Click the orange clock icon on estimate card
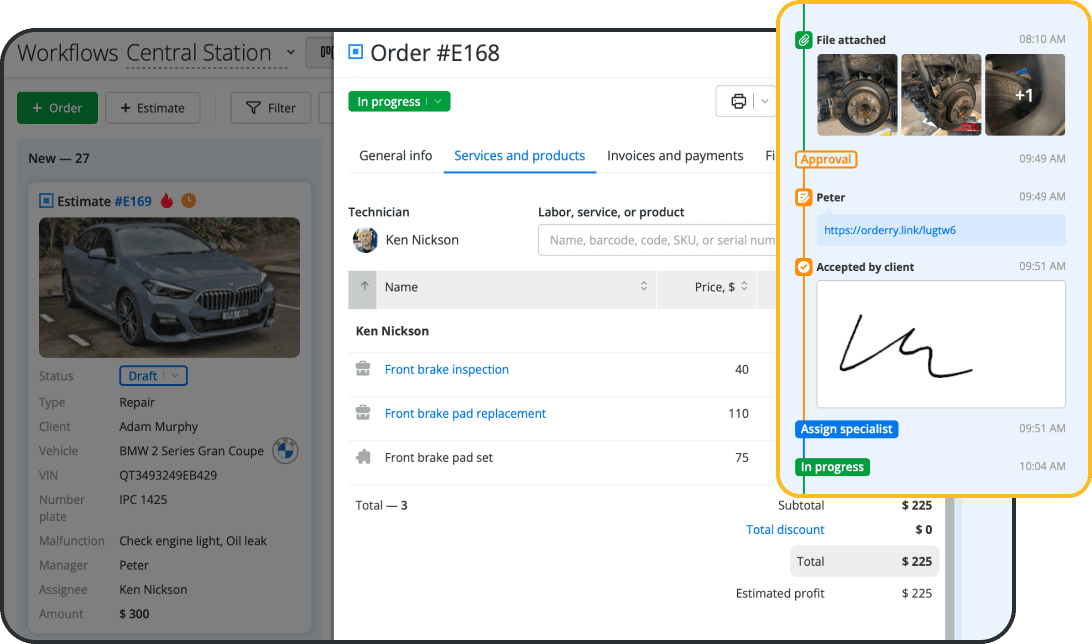Image resolution: width=1092 pixels, height=644 pixels. point(188,201)
